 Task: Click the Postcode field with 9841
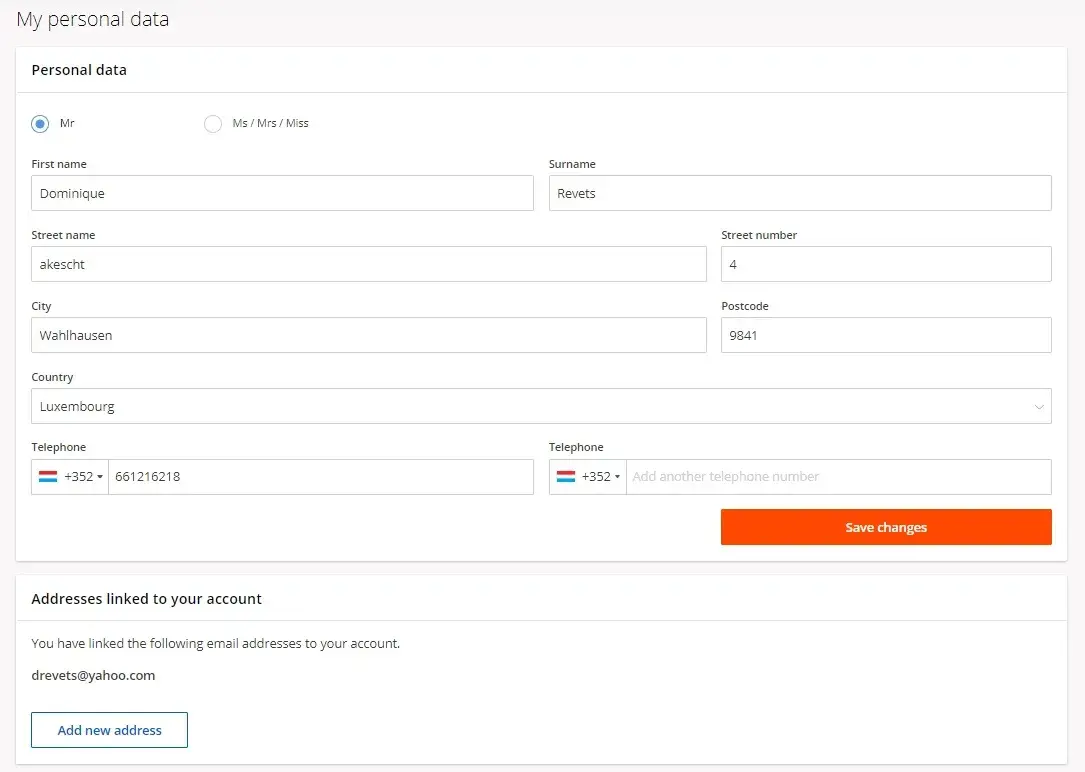pyautogui.click(x=885, y=336)
